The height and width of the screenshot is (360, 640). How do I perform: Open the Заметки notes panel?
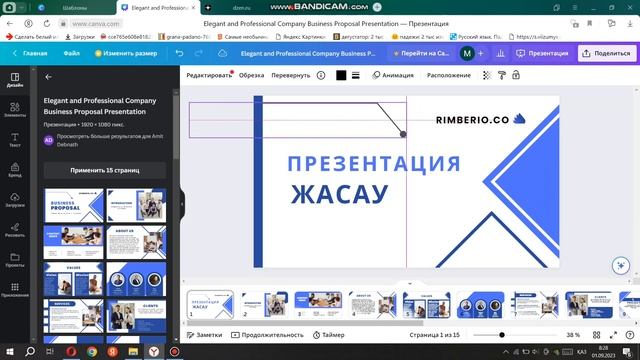(x=204, y=335)
